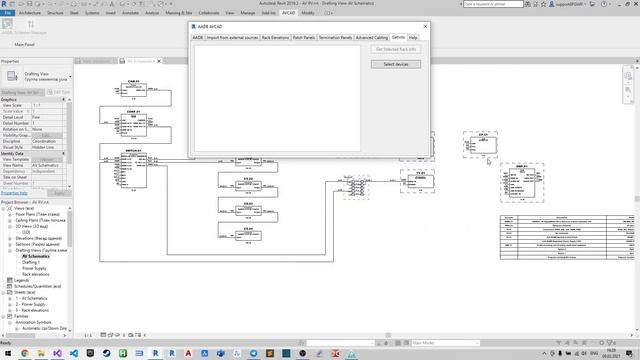Switch to the Architecture ribbon tab
The width and height of the screenshot is (640, 360).
[x=30, y=13]
